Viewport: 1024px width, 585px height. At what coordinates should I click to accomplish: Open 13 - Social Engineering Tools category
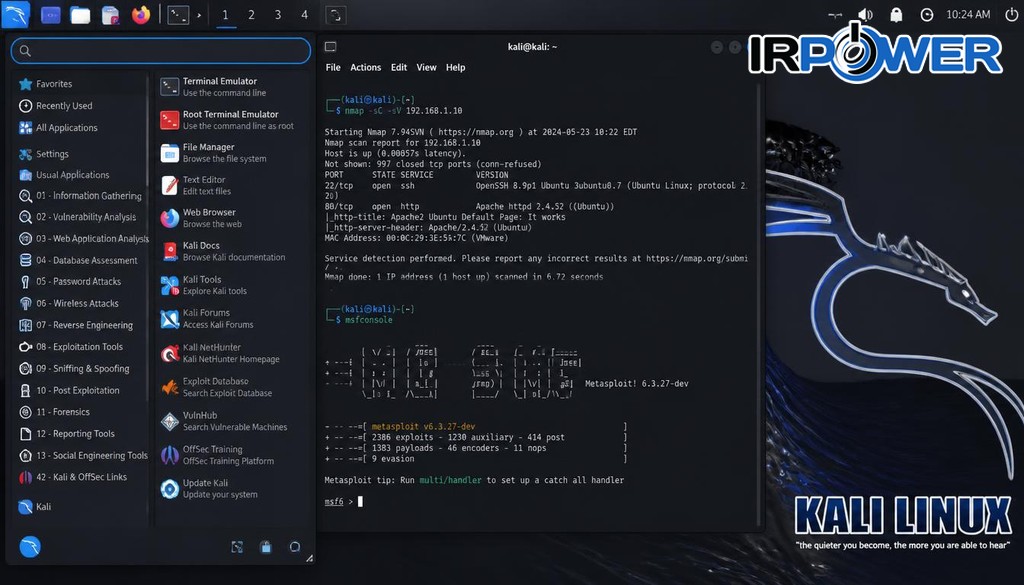point(91,456)
